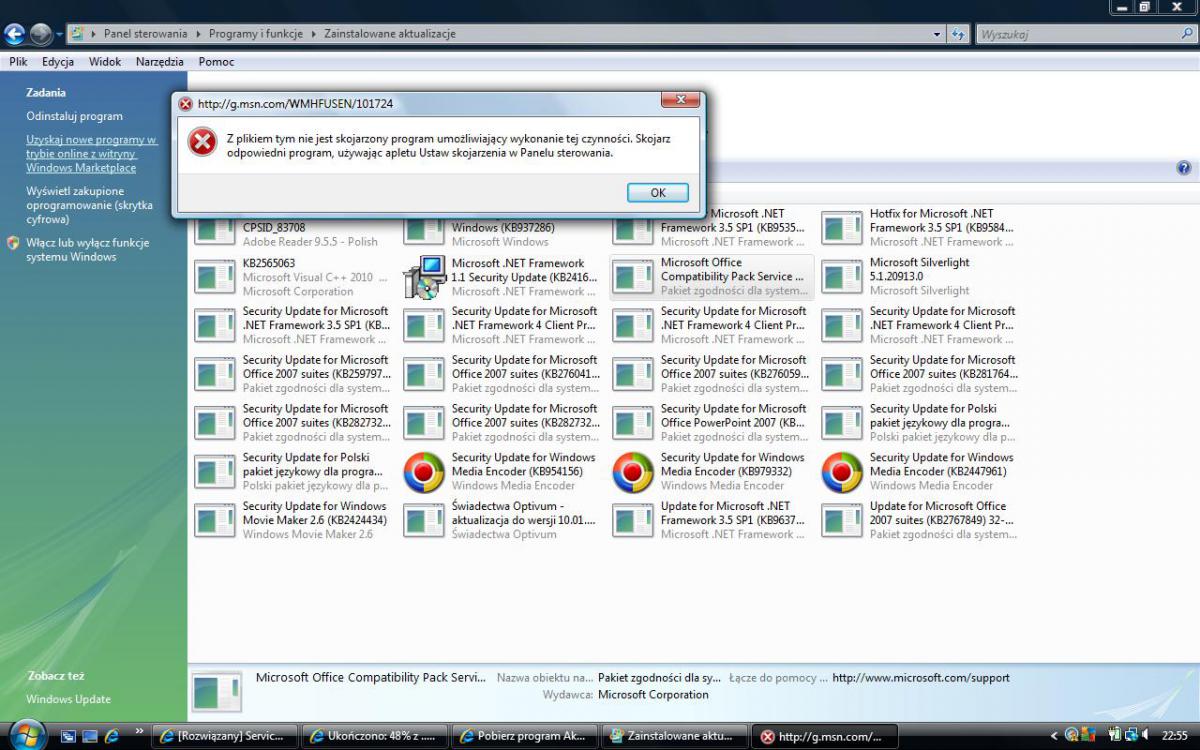
Task: Click the microsoft.com/support link in details pane
Action: [x=921, y=677]
